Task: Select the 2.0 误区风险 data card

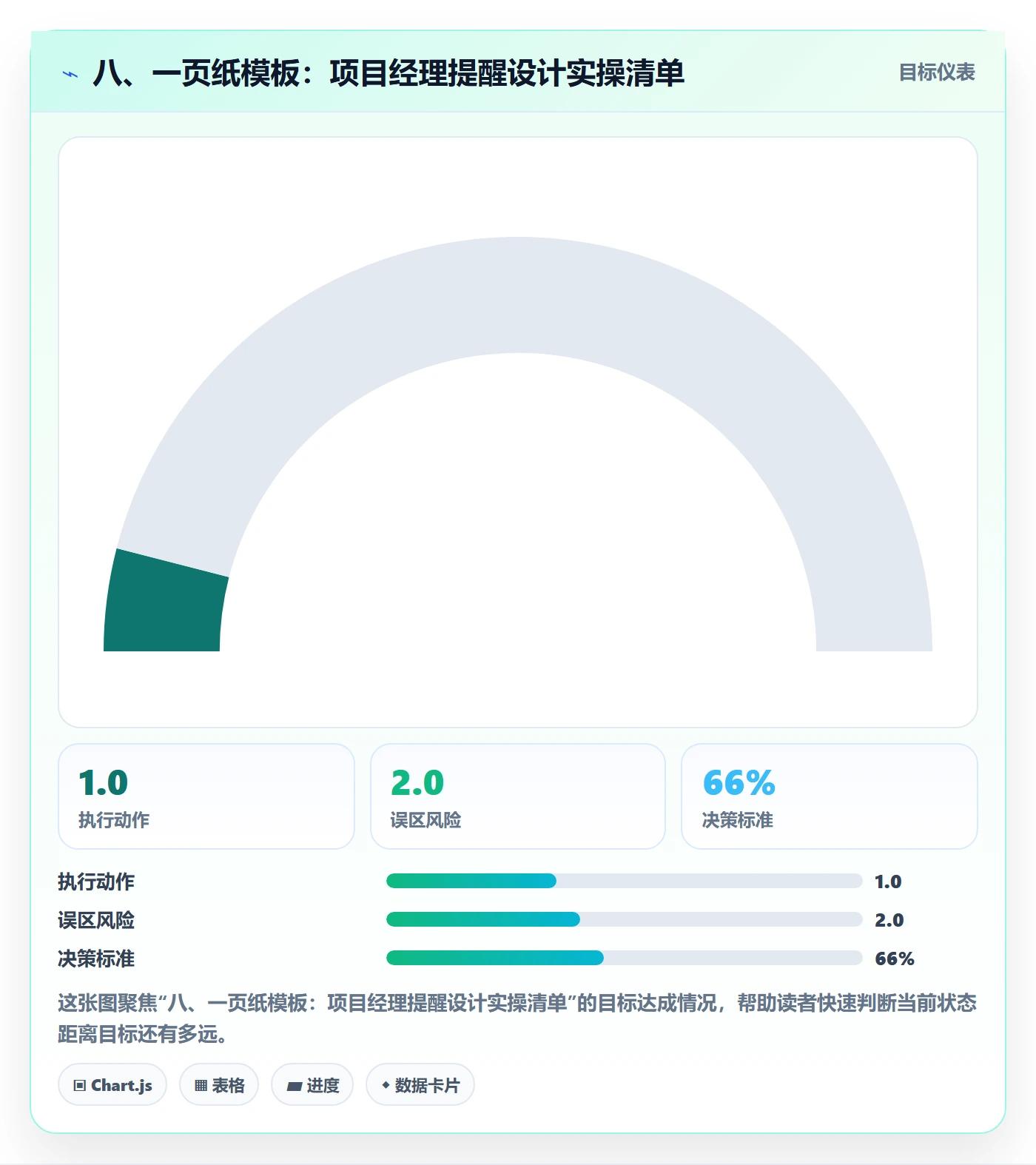Action: point(518,796)
